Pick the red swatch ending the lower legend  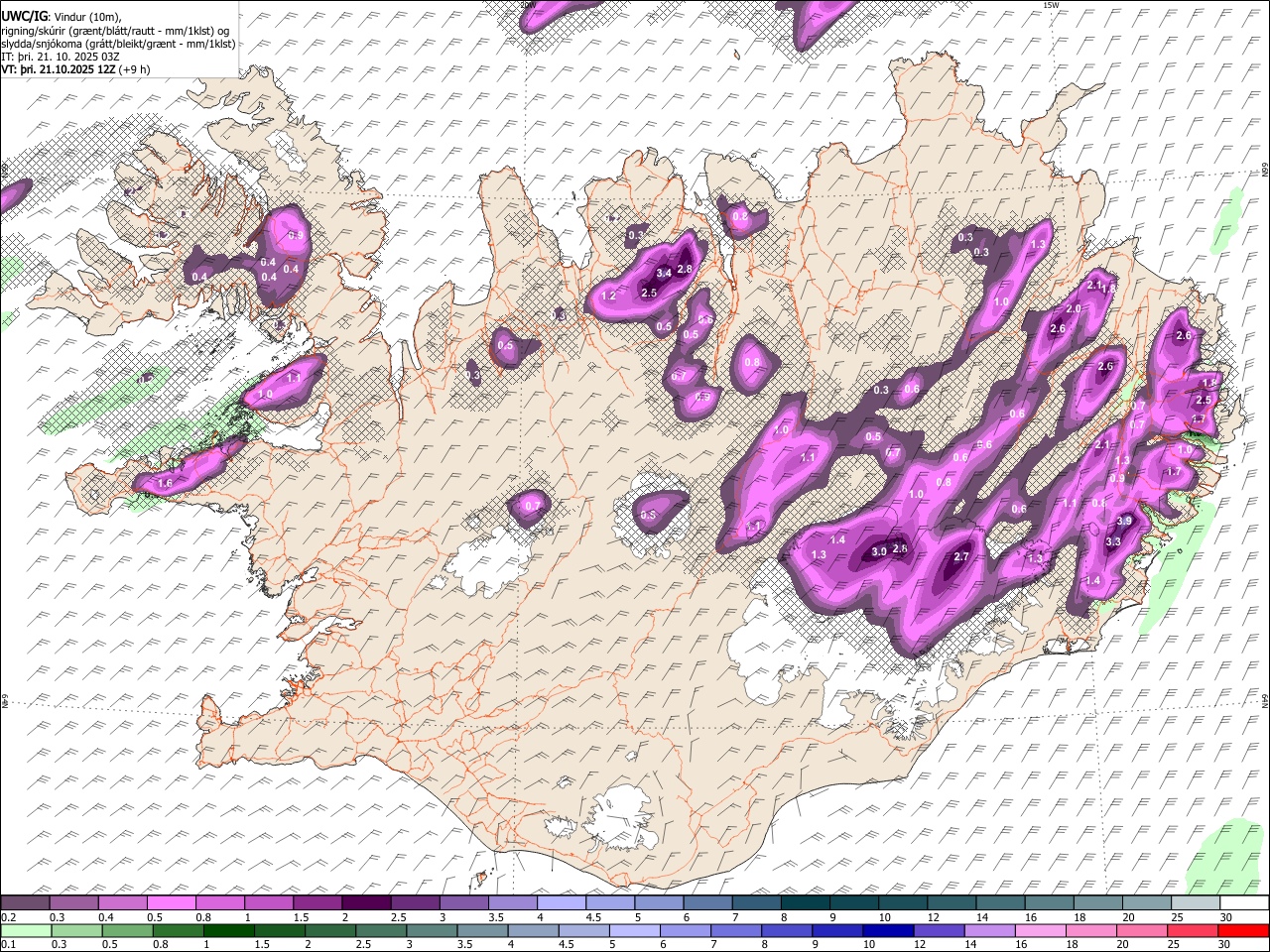(x=1243, y=930)
